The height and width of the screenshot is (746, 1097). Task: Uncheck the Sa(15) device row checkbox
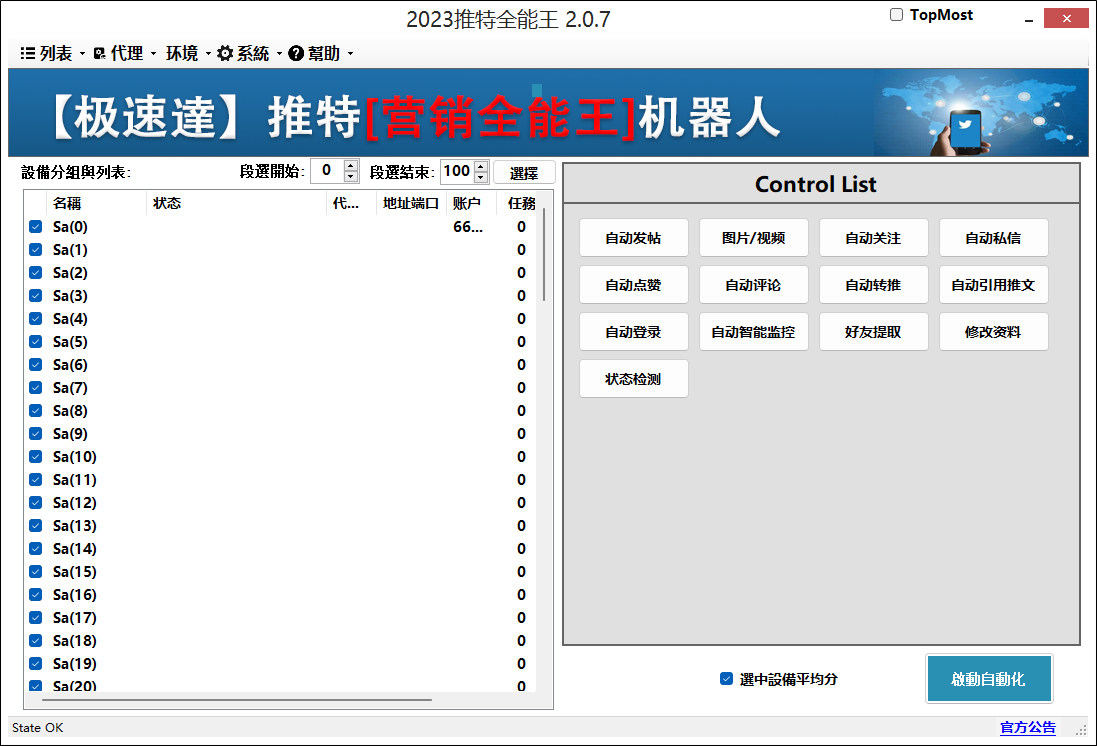(36, 572)
